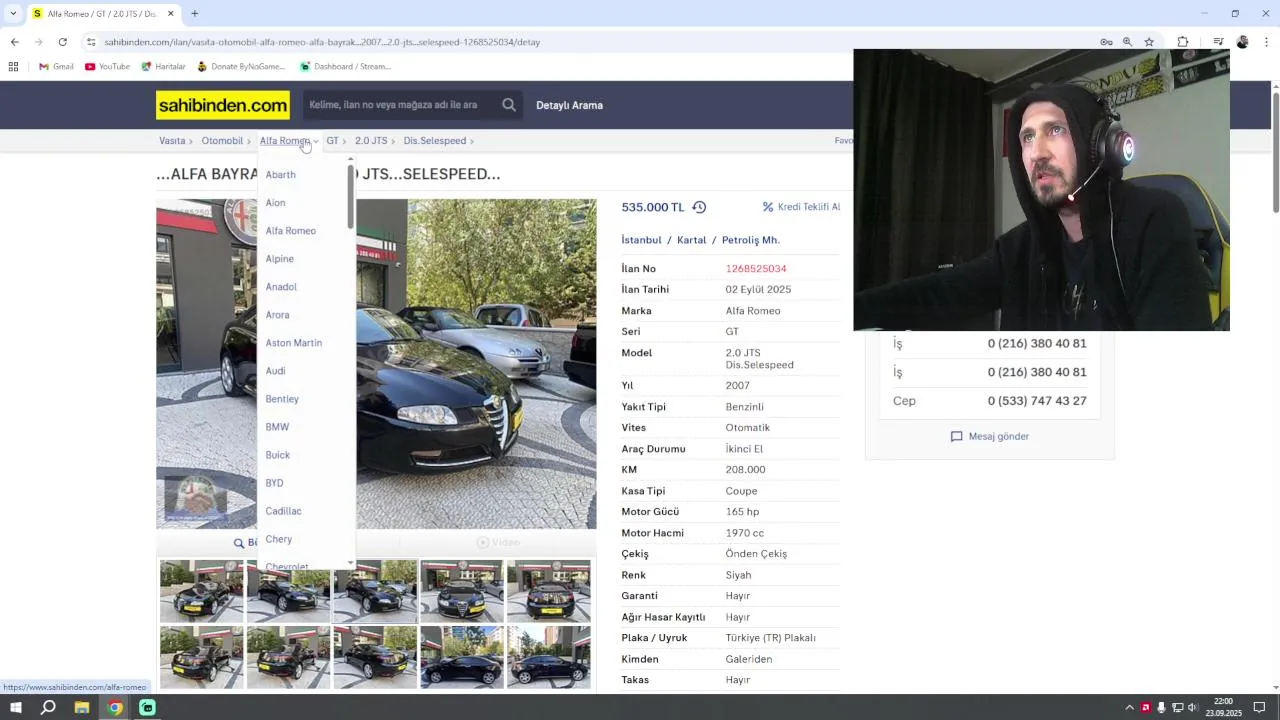The image size is (1280, 720).
Task: Expand the 2.0 JTS breadcrumb dropdown
Action: [x=393, y=141]
